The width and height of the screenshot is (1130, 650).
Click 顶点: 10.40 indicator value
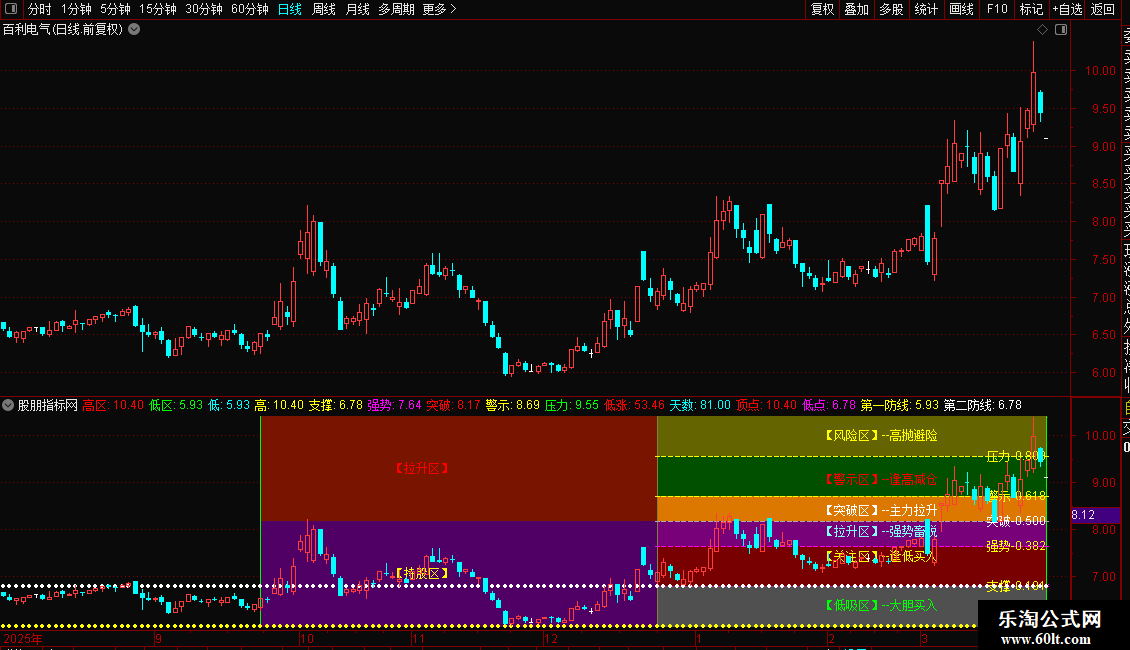tap(766, 405)
